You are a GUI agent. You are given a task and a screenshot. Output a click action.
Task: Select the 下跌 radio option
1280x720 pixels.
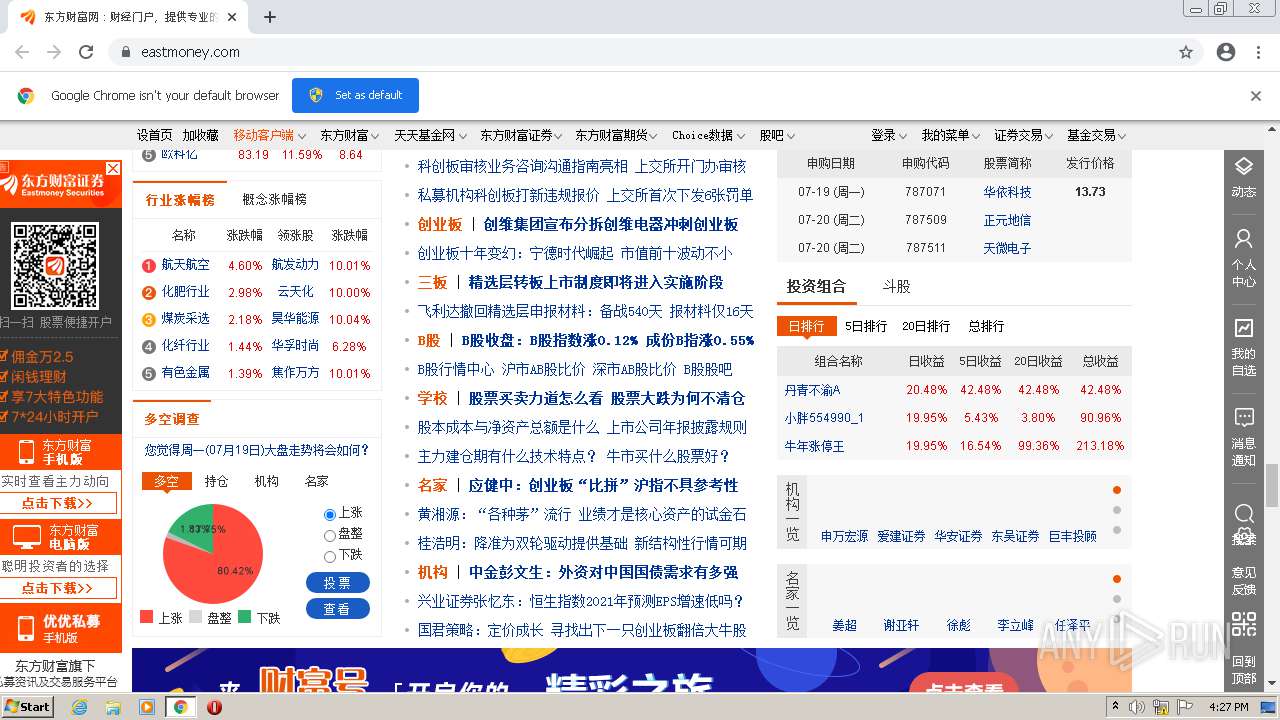330,556
